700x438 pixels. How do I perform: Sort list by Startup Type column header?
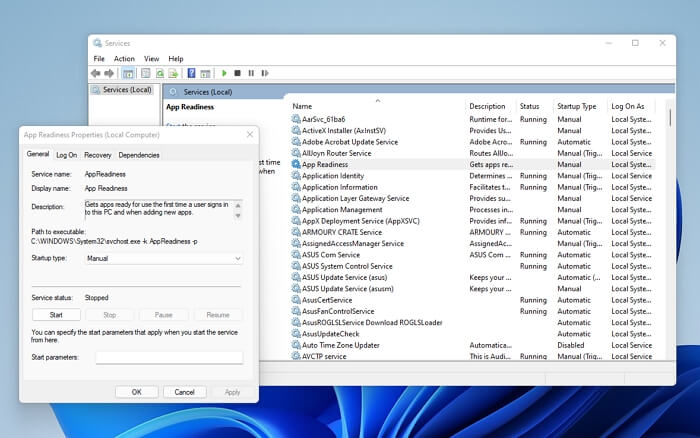(x=576, y=106)
